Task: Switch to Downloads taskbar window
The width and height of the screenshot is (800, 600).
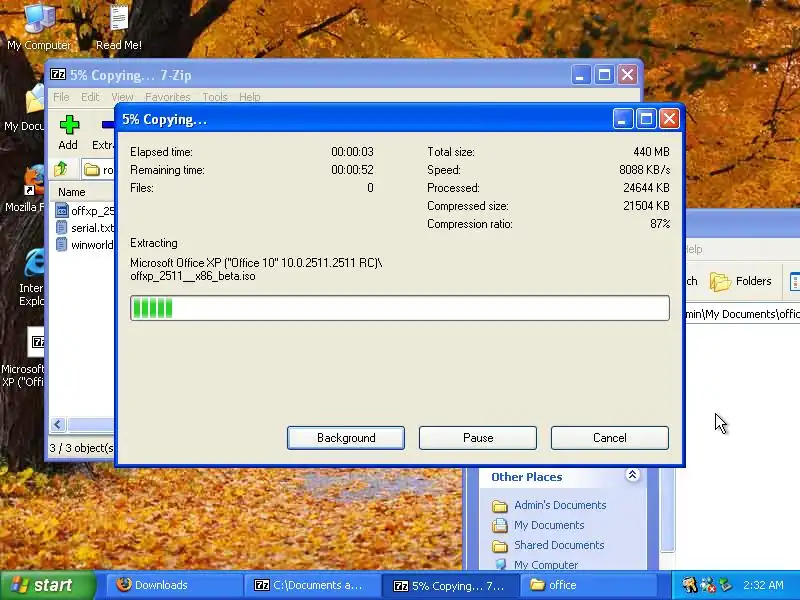Action: [173, 585]
